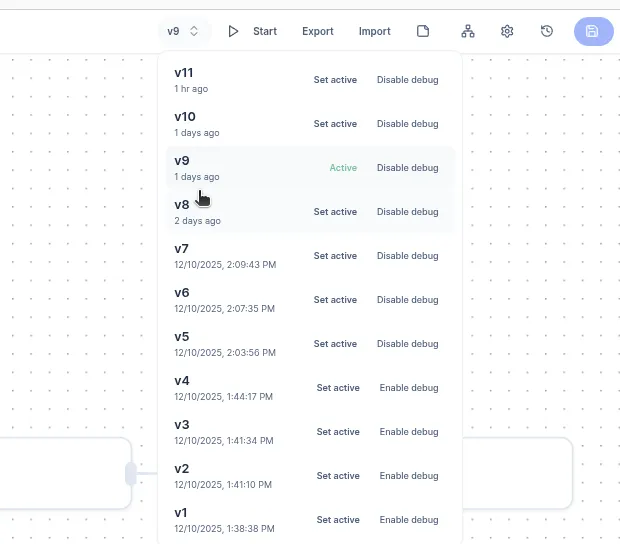The width and height of the screenshot is (620, 544).
Task: Select version v8 in the dropdown list
Action: (182, 205)
